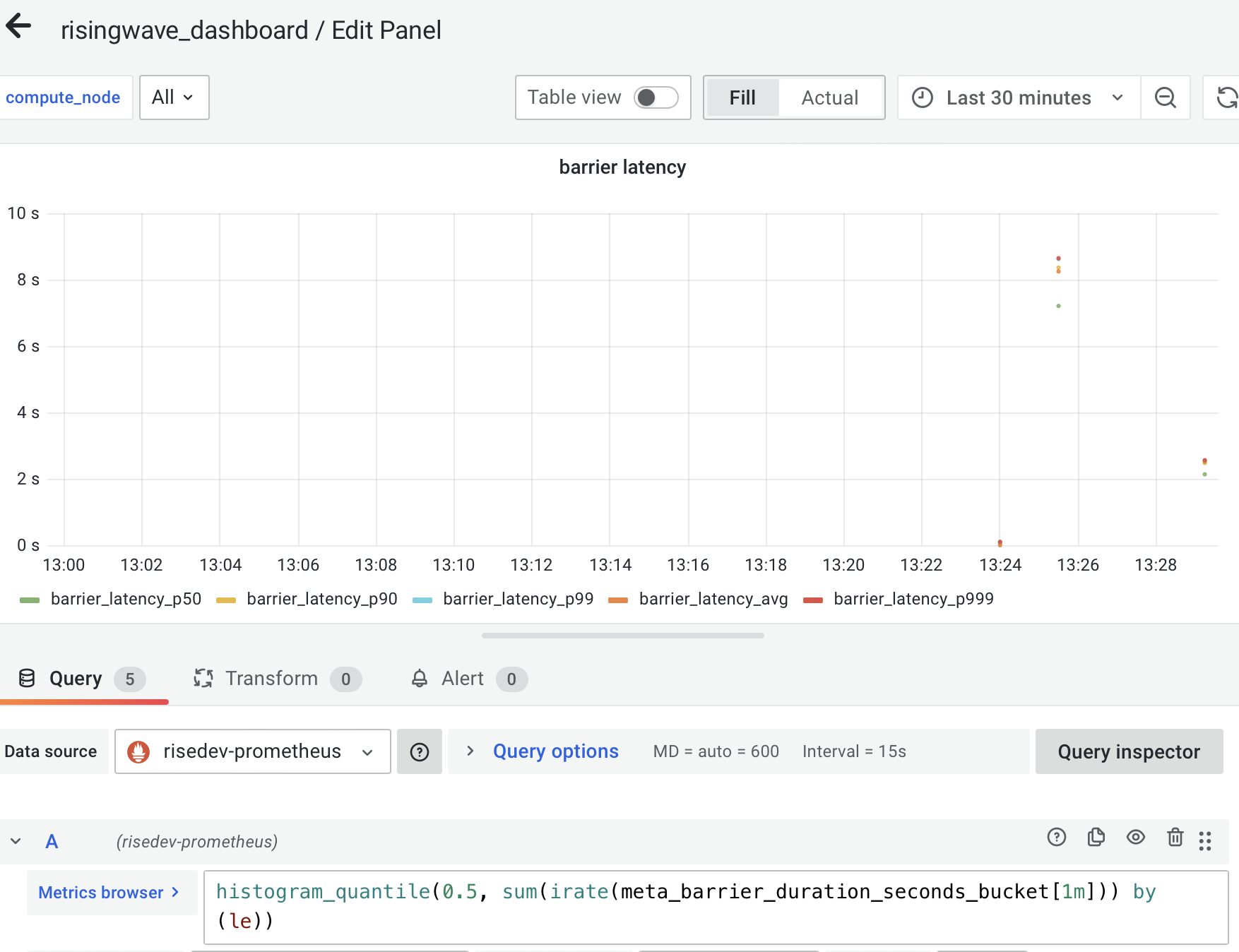Image resolution: width=1239 pixels, height=952 pixels.
Task: Switch panel display from Fill to Actual
Action: (829, 97)
